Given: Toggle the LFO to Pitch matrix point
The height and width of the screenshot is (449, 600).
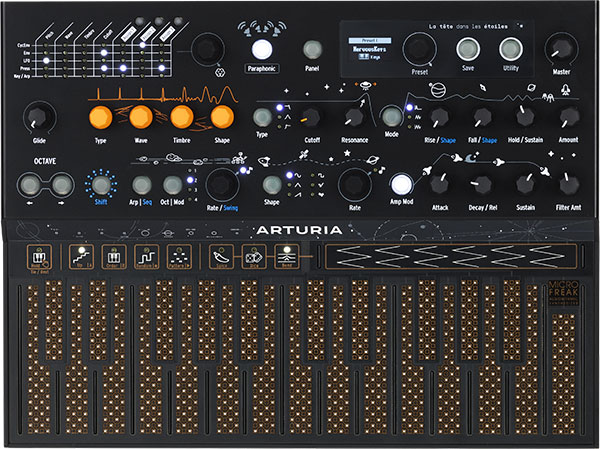Looking at the screenshot, I should pyautogui.click(x=46, y=60).
